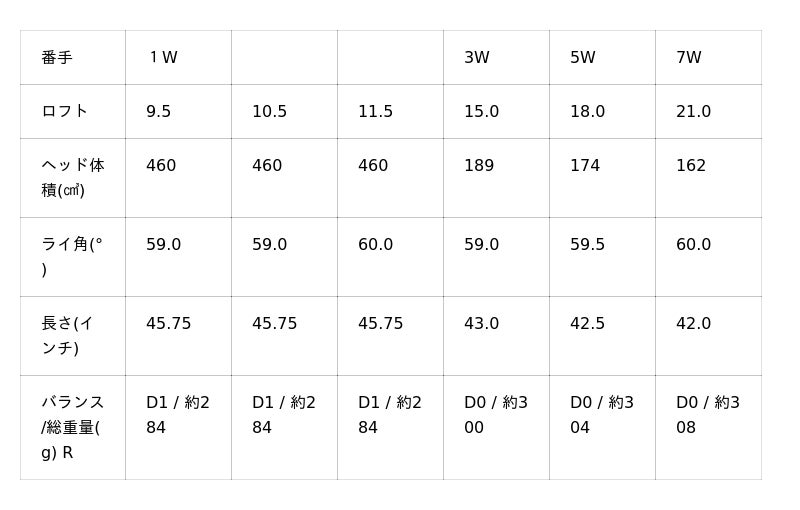Click the 3W club number cell
Screen dimensions: 800x510
point(477,58)
